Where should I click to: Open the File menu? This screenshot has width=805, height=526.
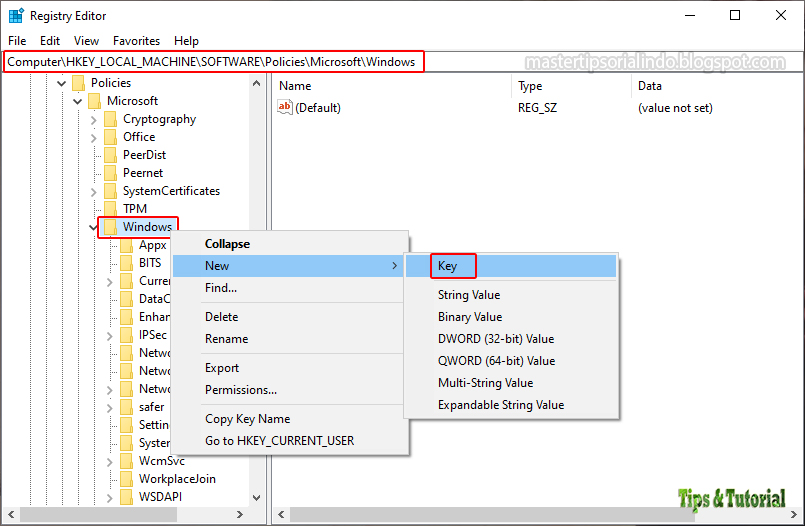(x=17, y=41)
